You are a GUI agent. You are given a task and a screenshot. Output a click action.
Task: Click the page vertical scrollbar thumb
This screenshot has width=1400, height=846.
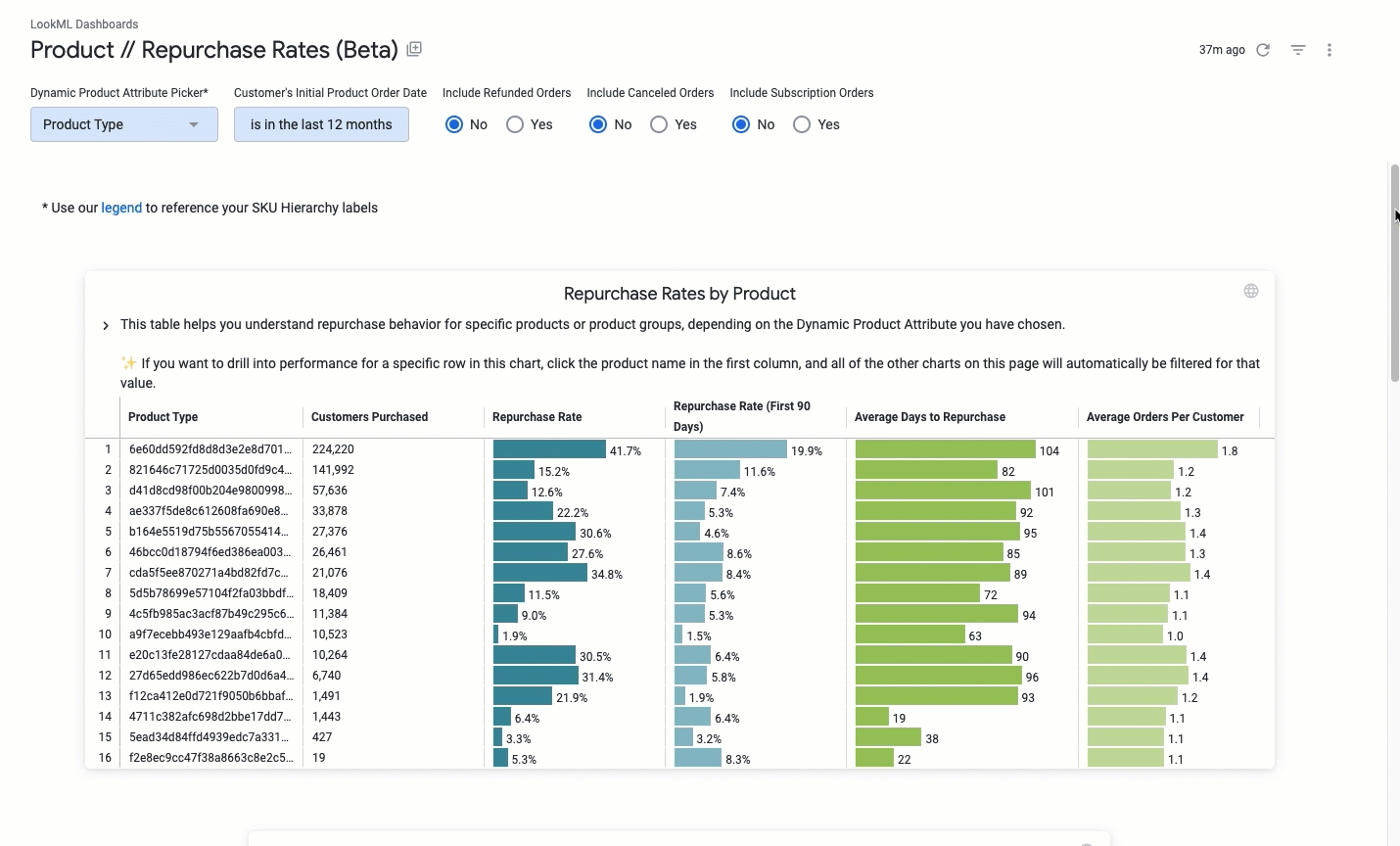[1394, 272]
